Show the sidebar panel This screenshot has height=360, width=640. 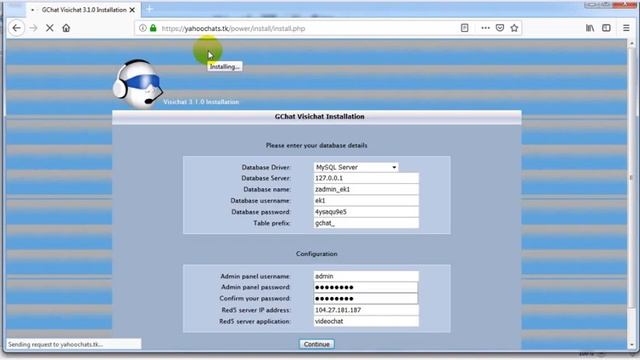pos(606,28)
